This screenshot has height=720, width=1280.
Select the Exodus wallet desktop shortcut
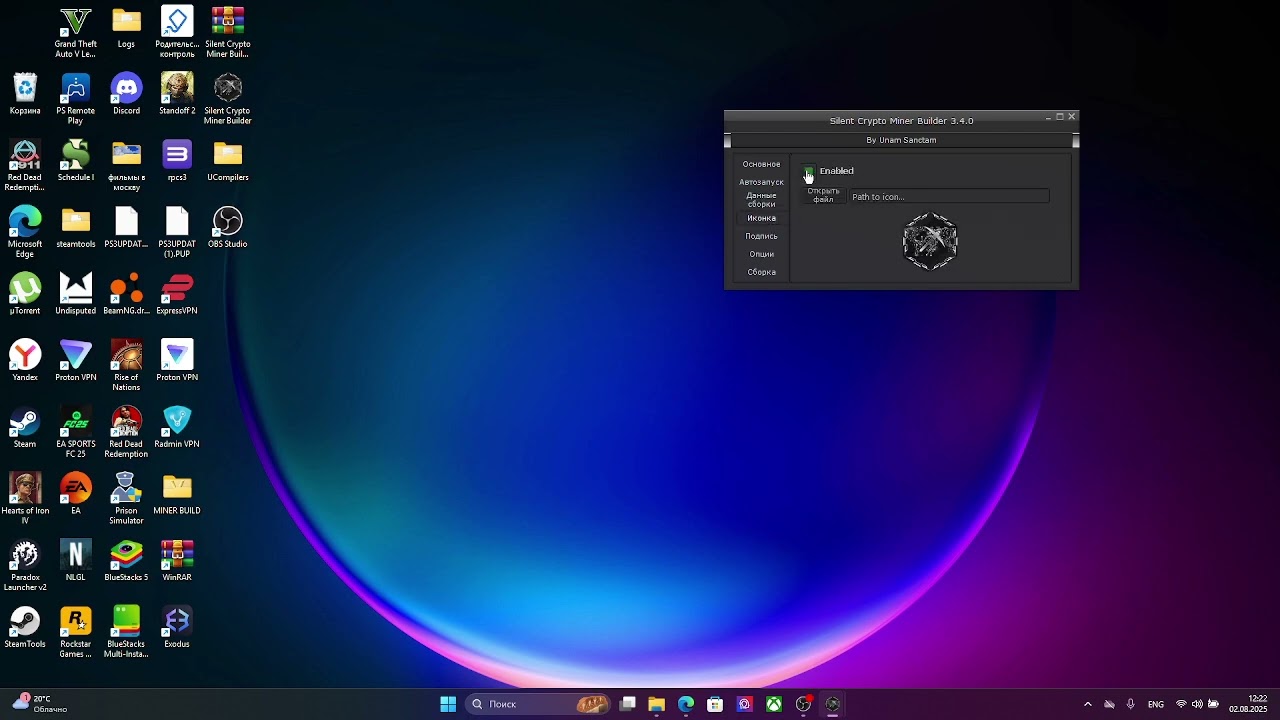[177, 628]
